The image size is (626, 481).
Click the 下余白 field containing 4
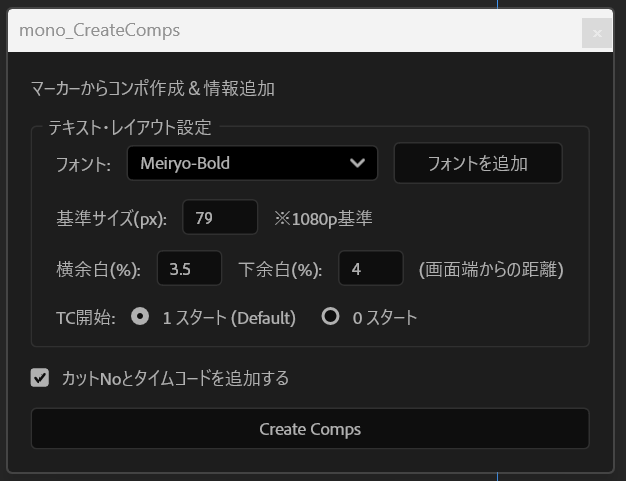click(x=371, y=268)
